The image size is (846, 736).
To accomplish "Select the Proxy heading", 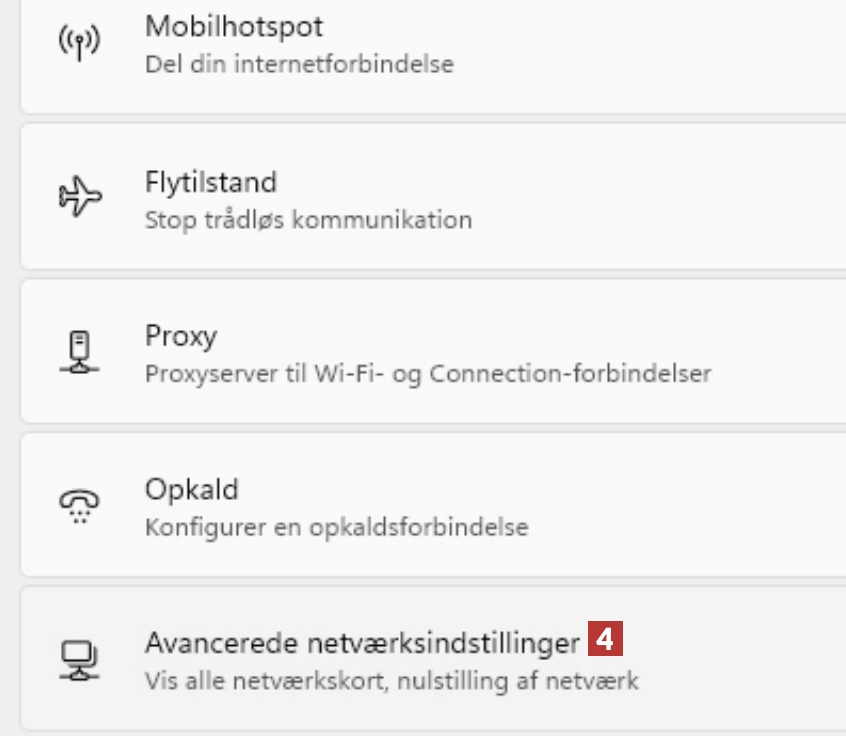I will 181,336.
